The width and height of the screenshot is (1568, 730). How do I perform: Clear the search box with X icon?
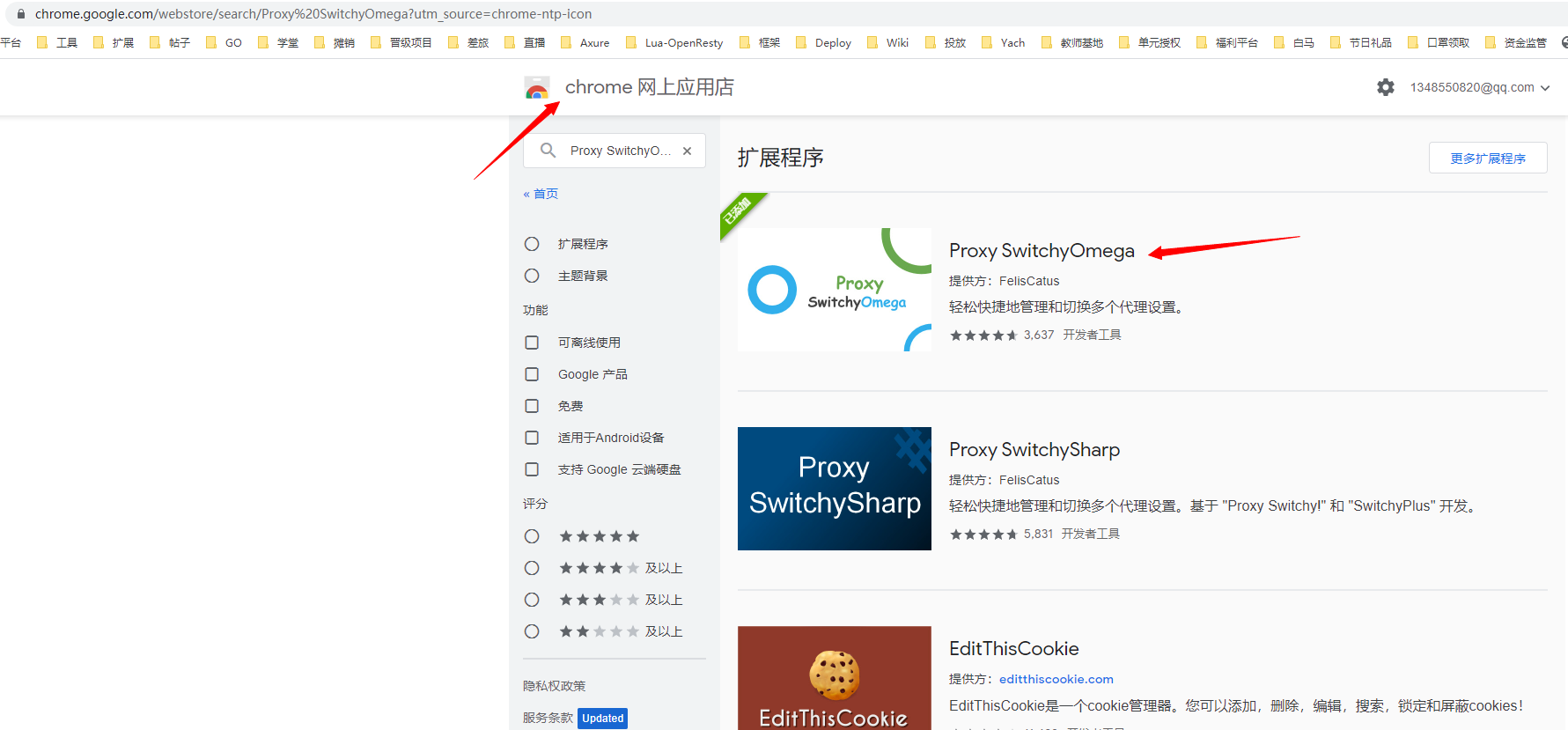687,151
